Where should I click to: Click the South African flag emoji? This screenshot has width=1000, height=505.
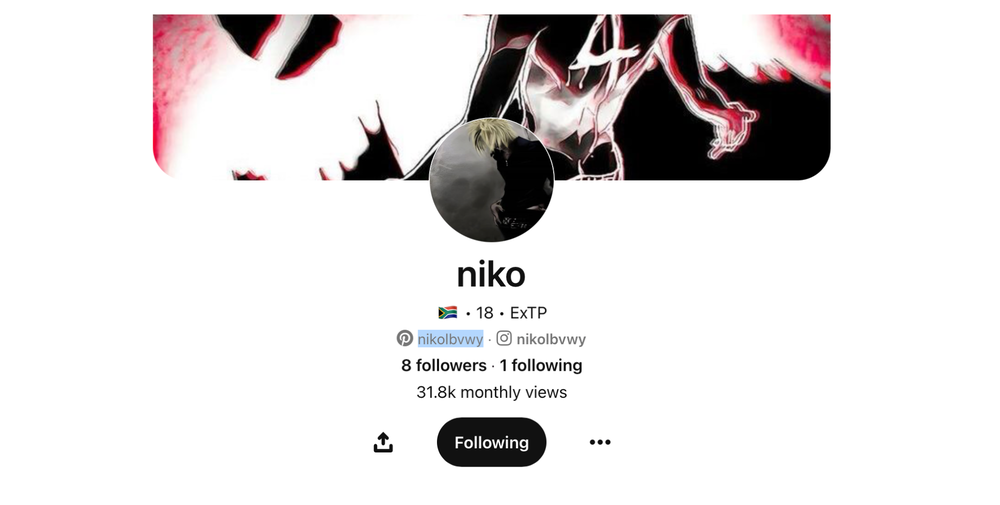tap(448, 312)
